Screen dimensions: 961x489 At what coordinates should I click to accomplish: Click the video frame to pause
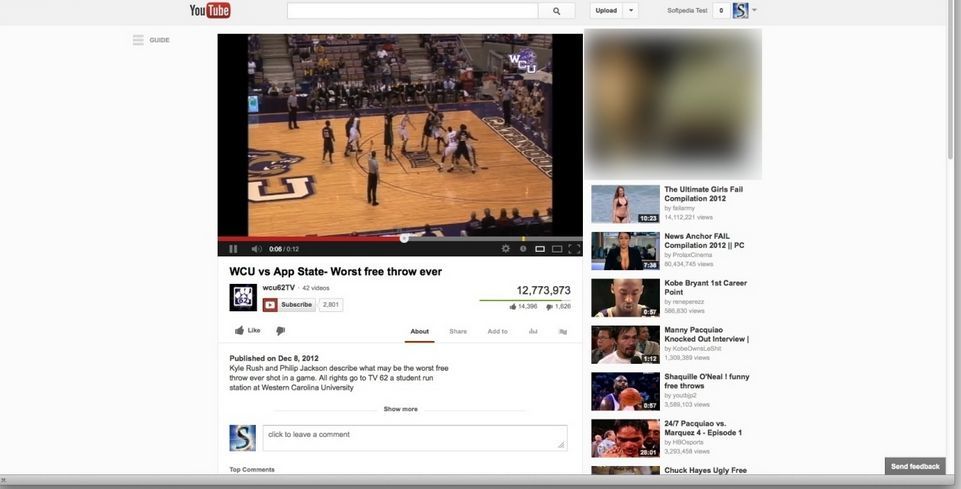pyautogui.click(x=400, y=135)
